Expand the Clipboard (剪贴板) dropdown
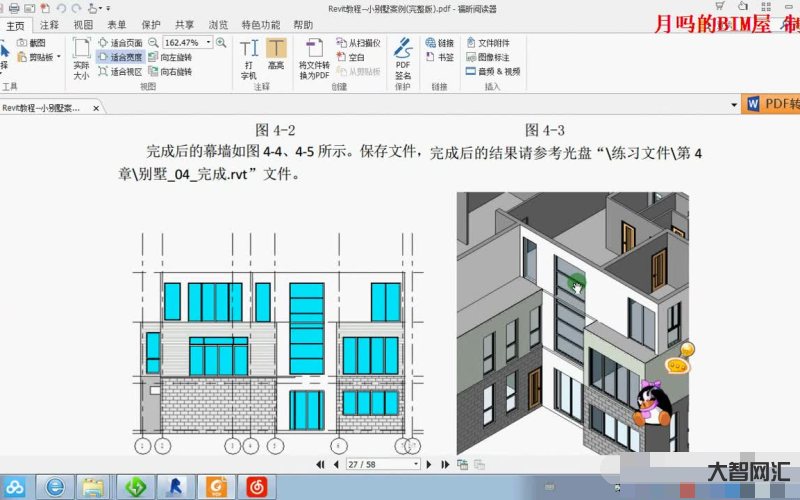800x500 pixels. 59,57
